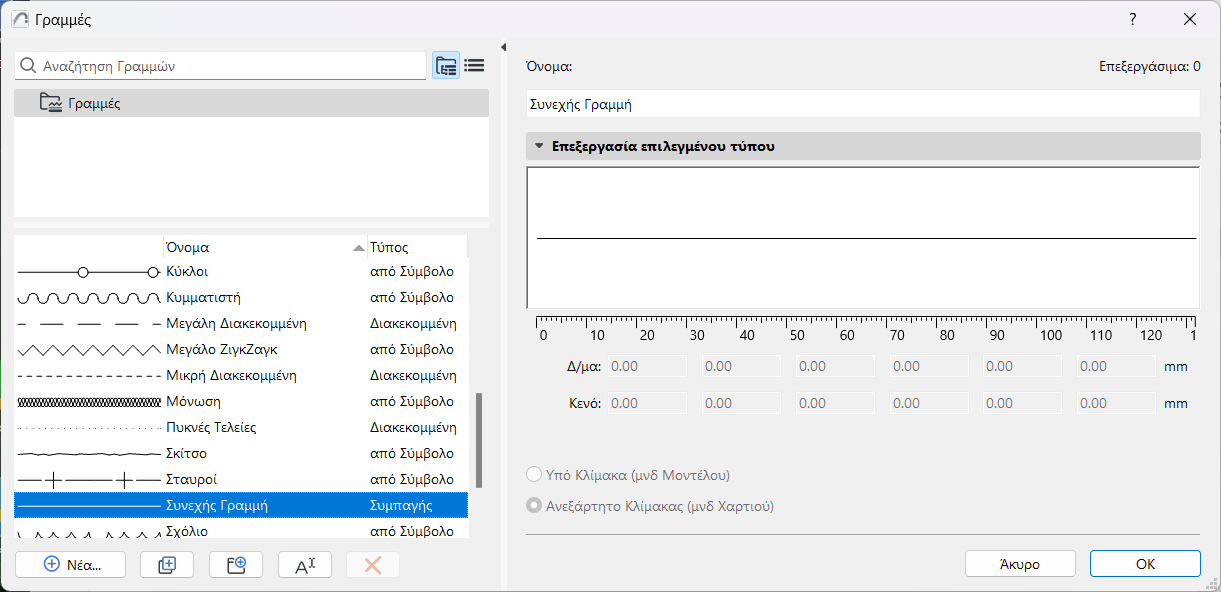Screen dimensions: 1221x592
Task: Select the 'Κύκλοι' line type row
Action: pos(241,272)
